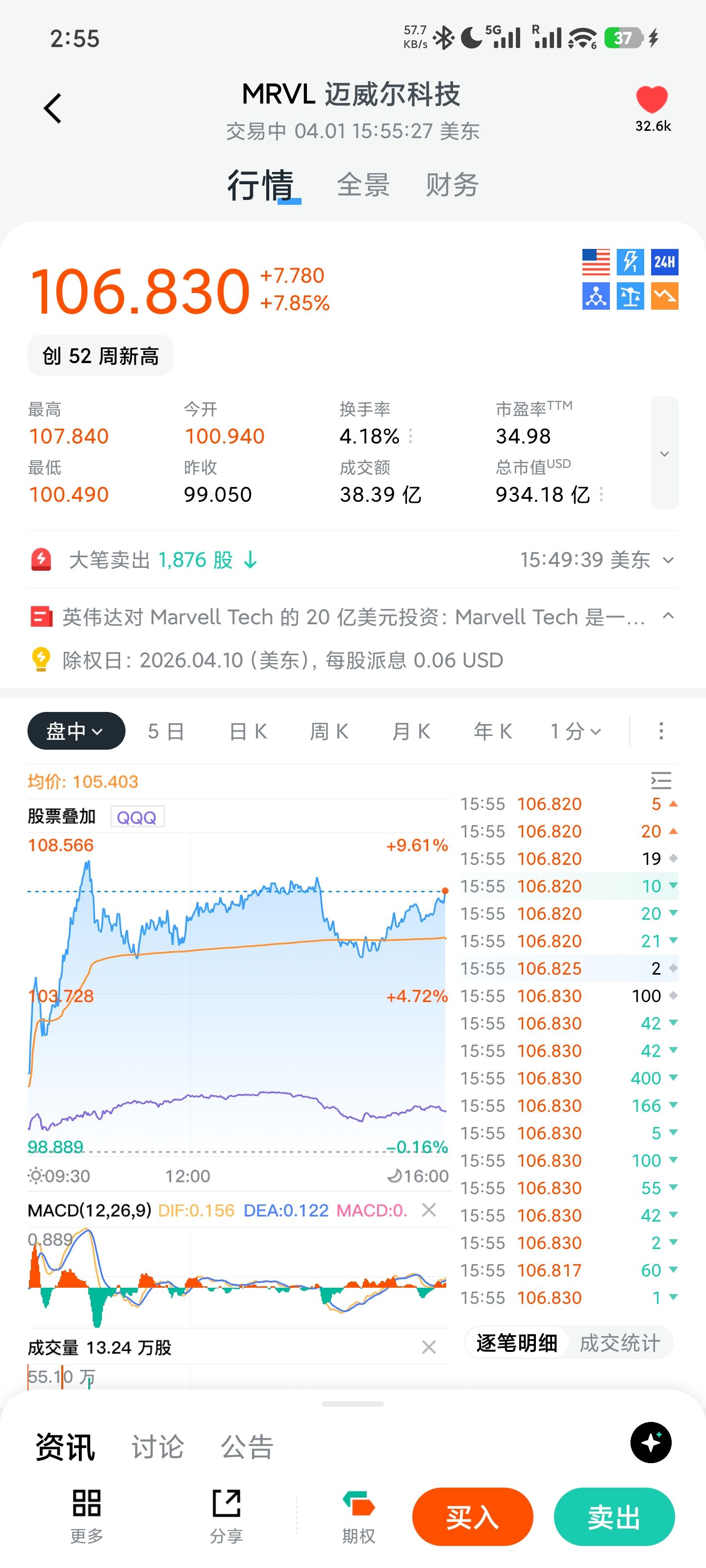Screen dimensions: 706x1568
Task: Expand the stock stats details chevron
Action: [x=664, y=453]
